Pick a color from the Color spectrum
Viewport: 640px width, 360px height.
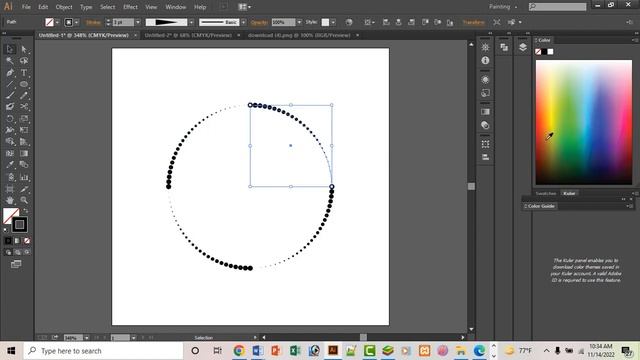(x=584, y=122)
